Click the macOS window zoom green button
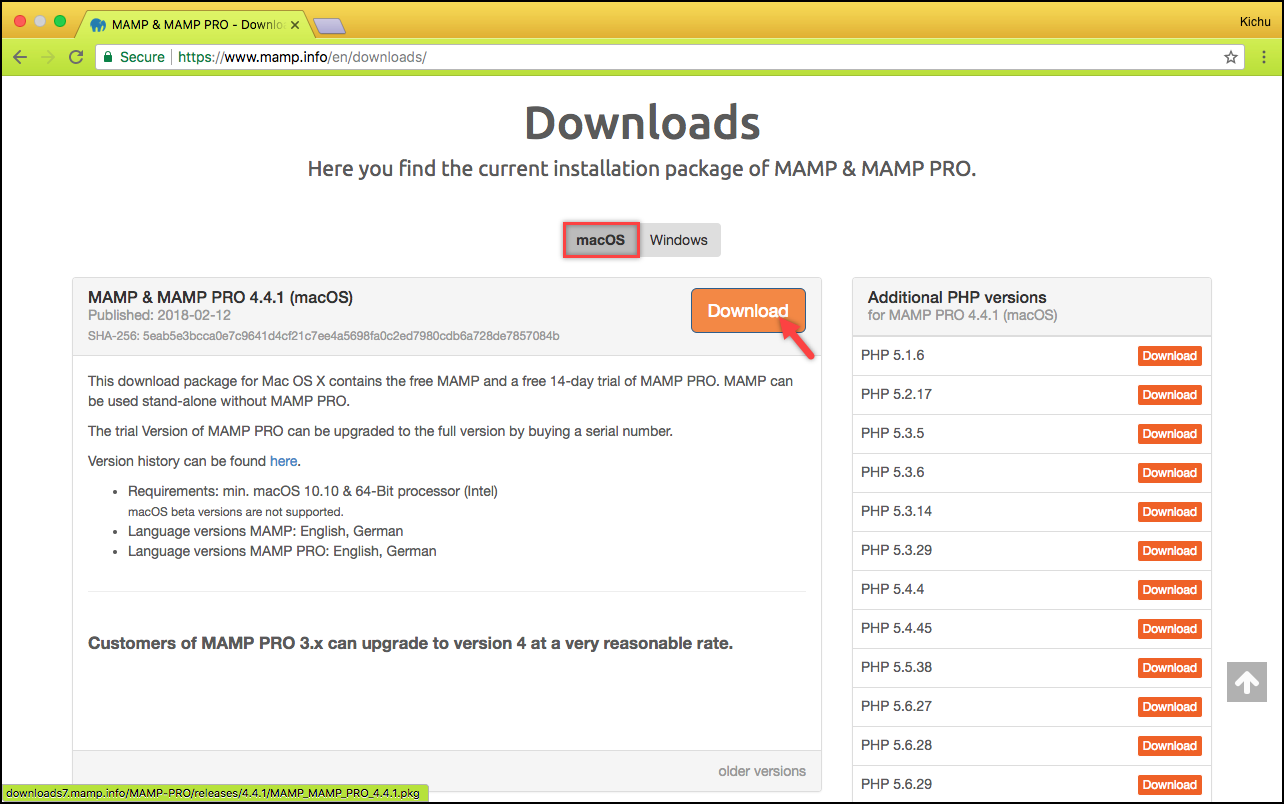The height and width of the screenshot is (804, 1284). click(60, 21)
